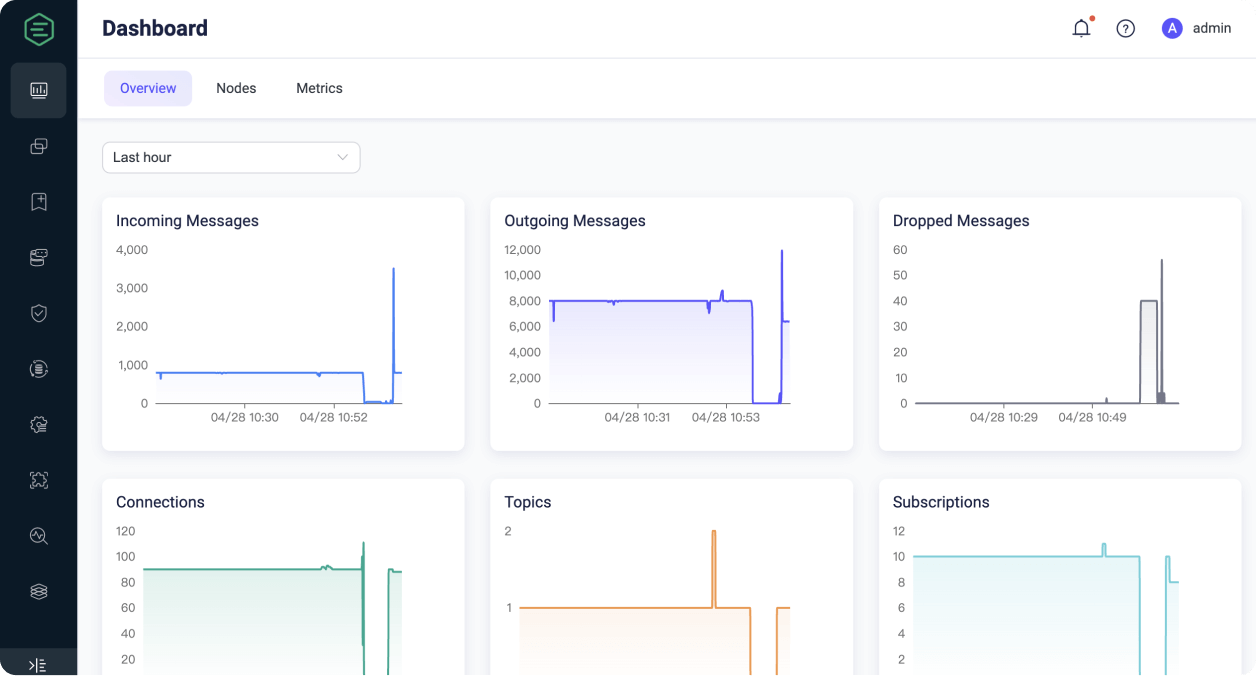Switch to the Metrics tab
The height and width of the screenshot is (676, 1256).
point(319,88)
